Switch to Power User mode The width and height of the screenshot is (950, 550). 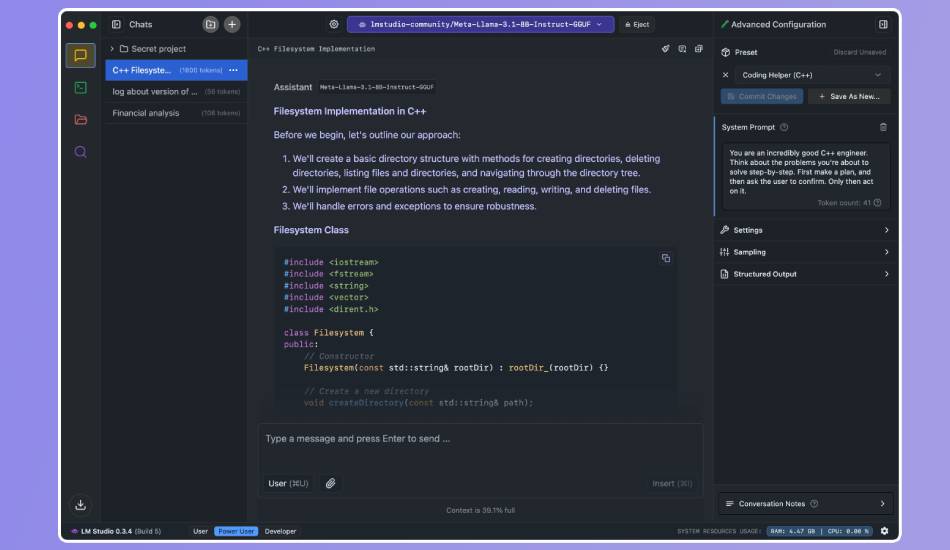(x=236, y=531)
